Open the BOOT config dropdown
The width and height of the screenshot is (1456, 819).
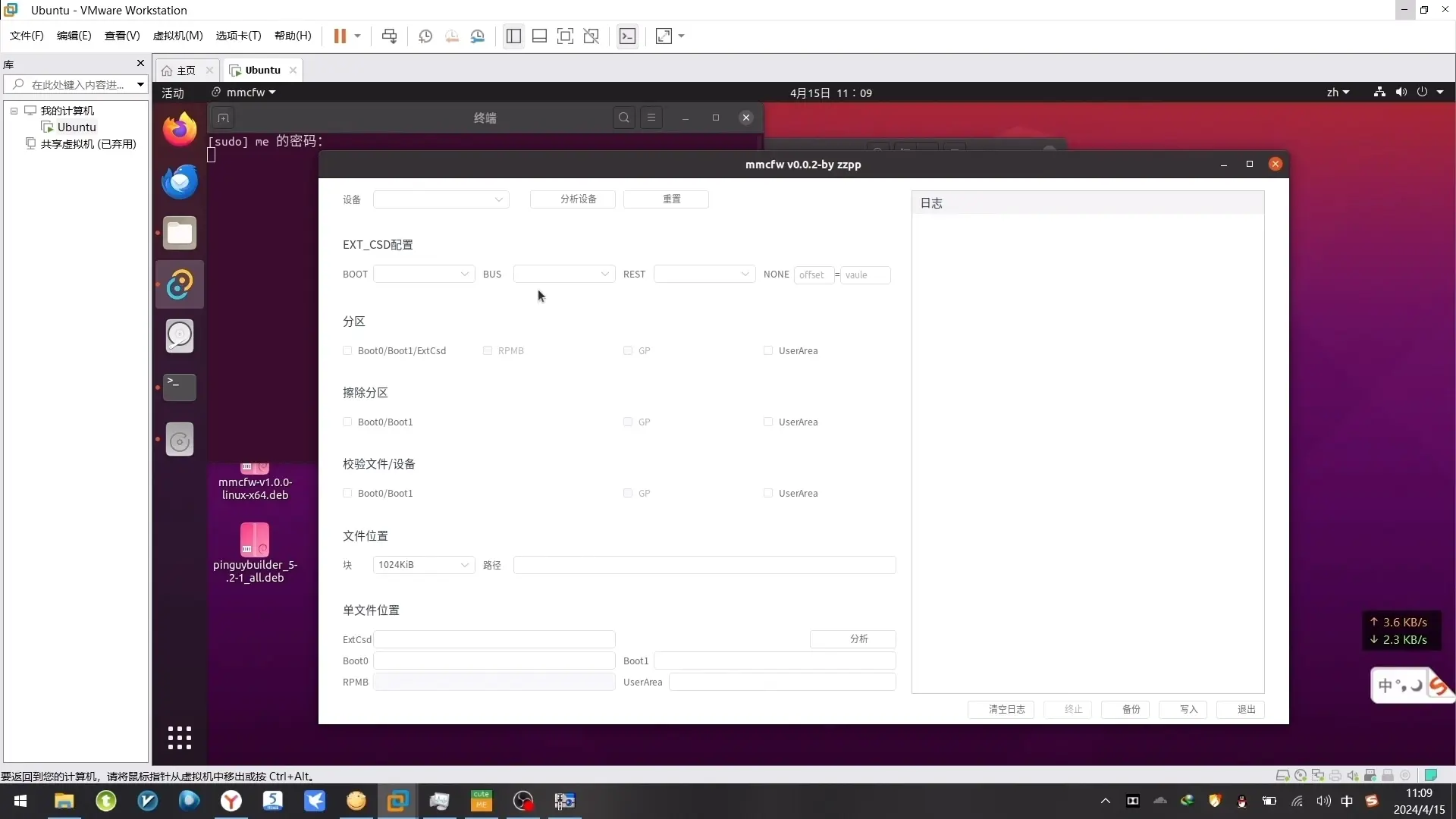pos(424,275)
